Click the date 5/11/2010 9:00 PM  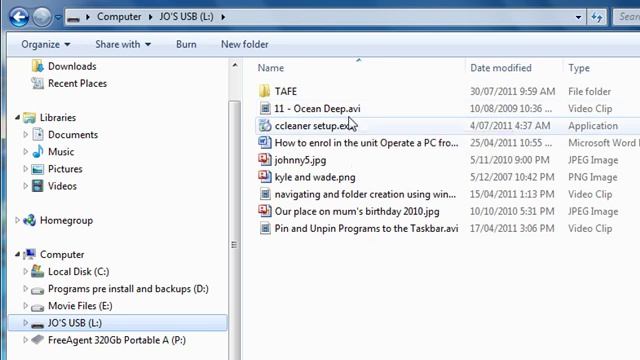tap(509, 160)
